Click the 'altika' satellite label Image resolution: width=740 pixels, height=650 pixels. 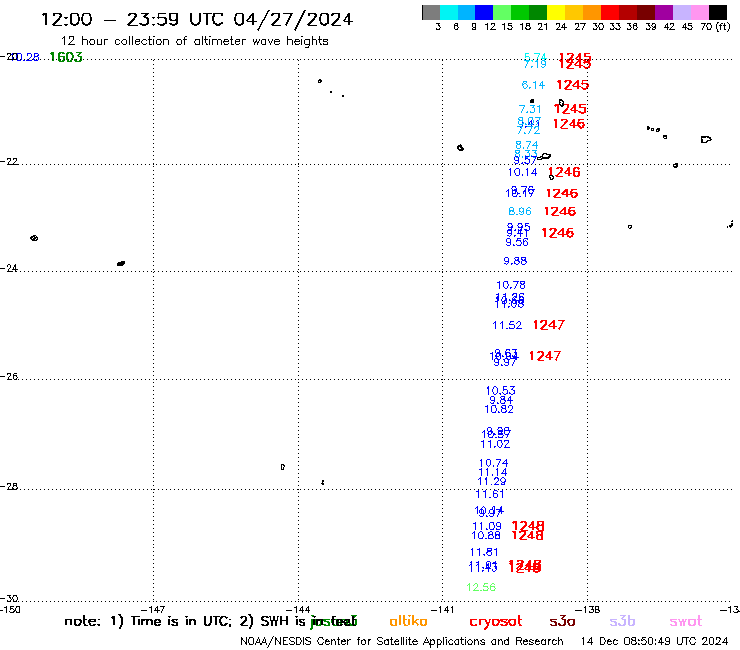[408, 621]
